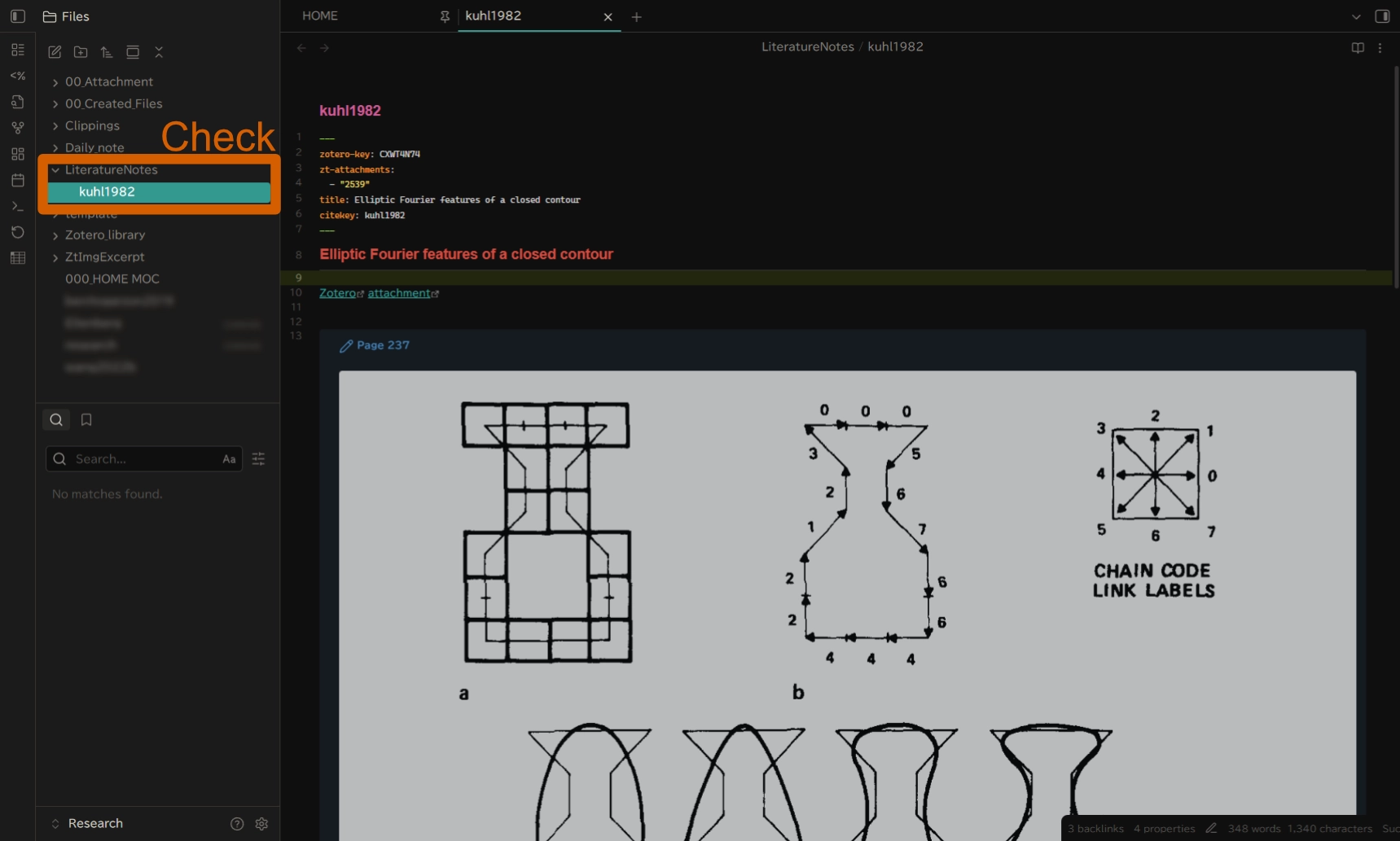Change file sort order
This screenshot has height=841, width=1400.
coord(107,52)
